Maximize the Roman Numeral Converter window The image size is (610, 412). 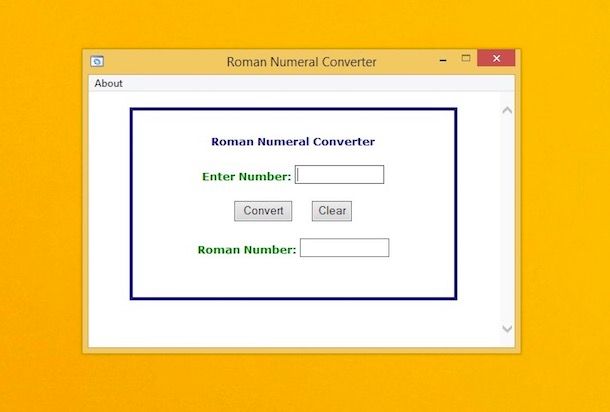466,58
